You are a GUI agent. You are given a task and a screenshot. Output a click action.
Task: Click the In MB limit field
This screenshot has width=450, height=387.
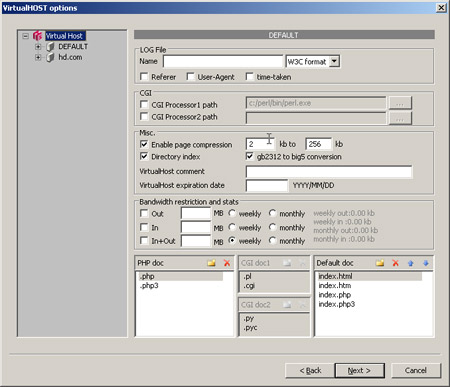click(196, 227)
